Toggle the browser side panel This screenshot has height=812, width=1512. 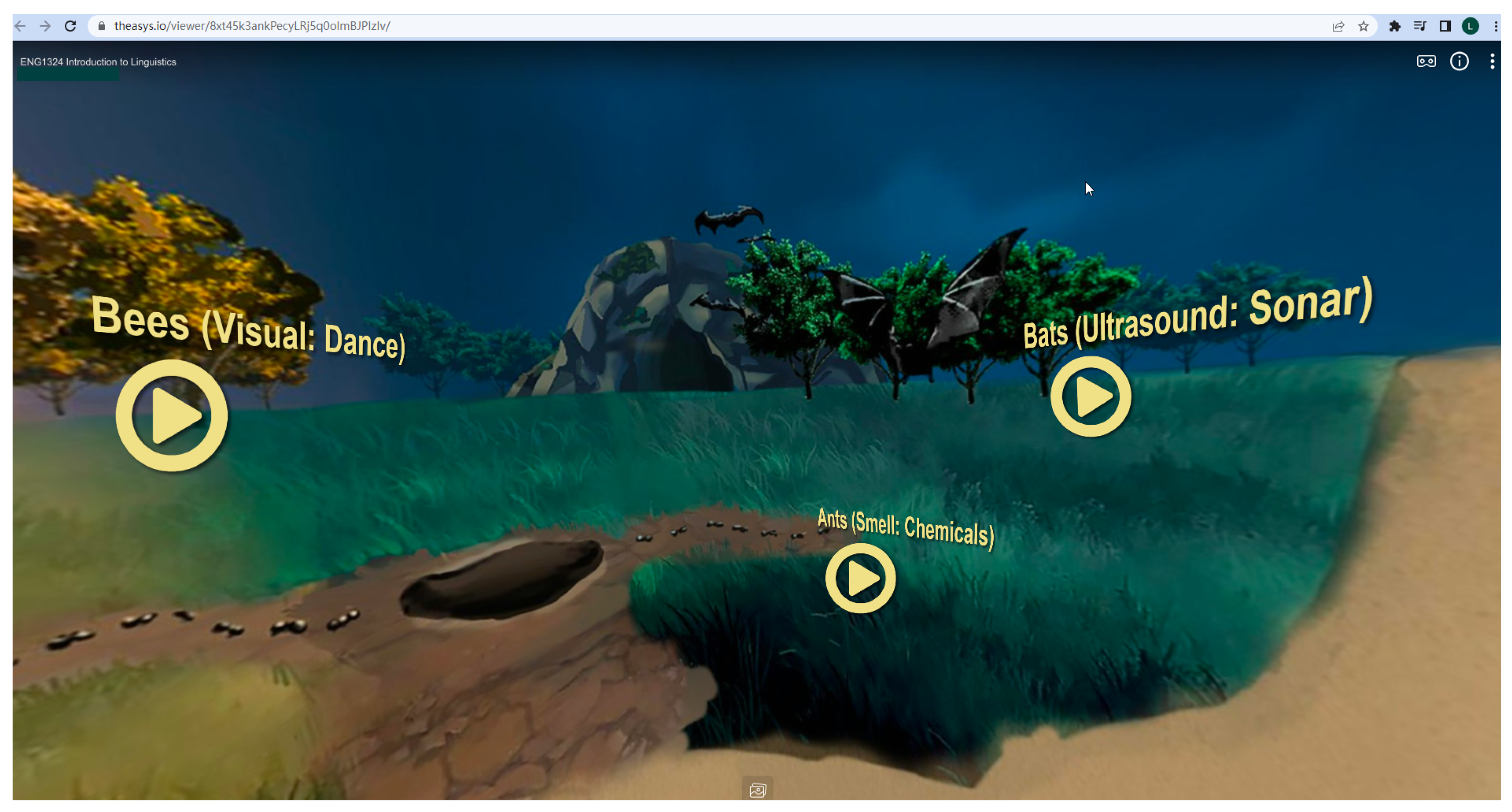[1445, 26]
